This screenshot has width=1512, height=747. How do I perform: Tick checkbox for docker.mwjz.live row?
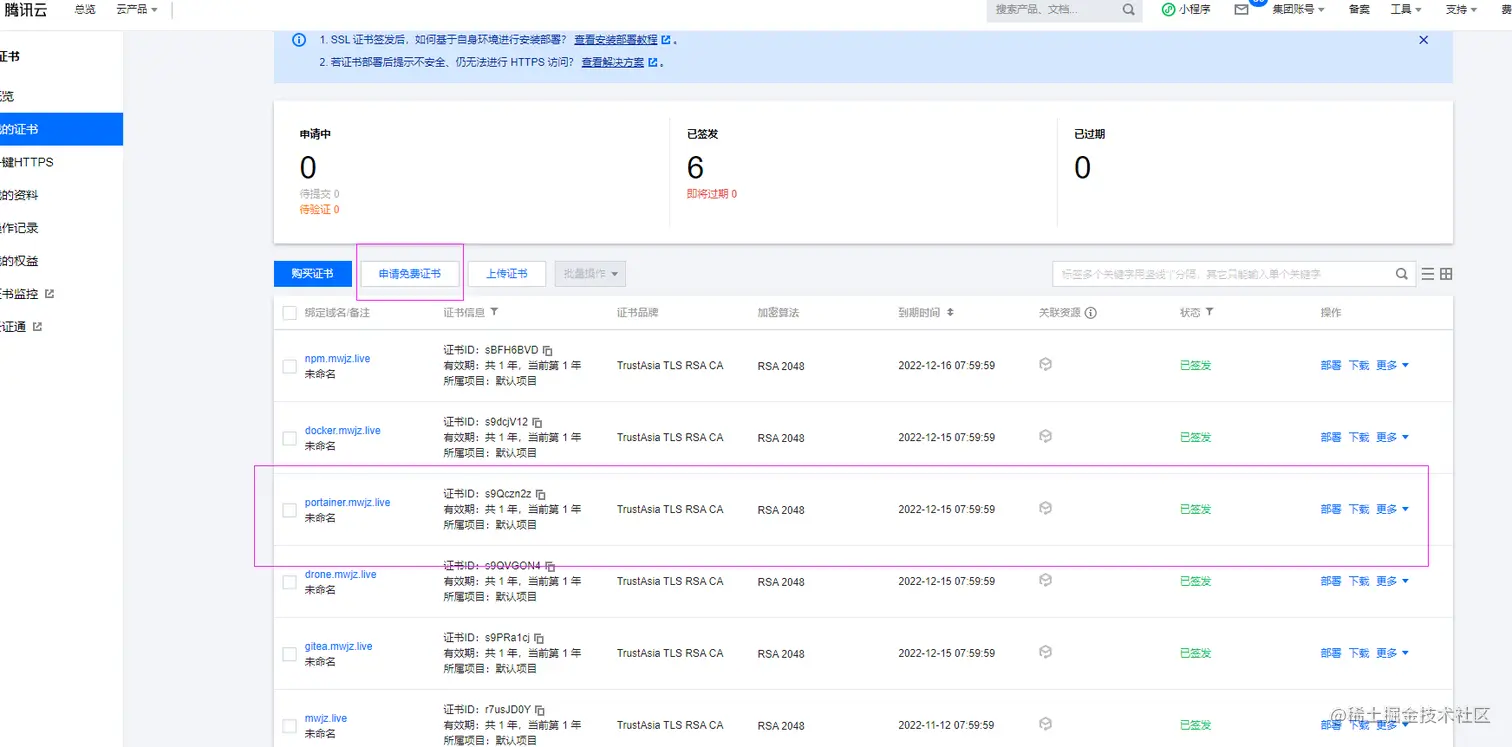[x=289, y=438]
